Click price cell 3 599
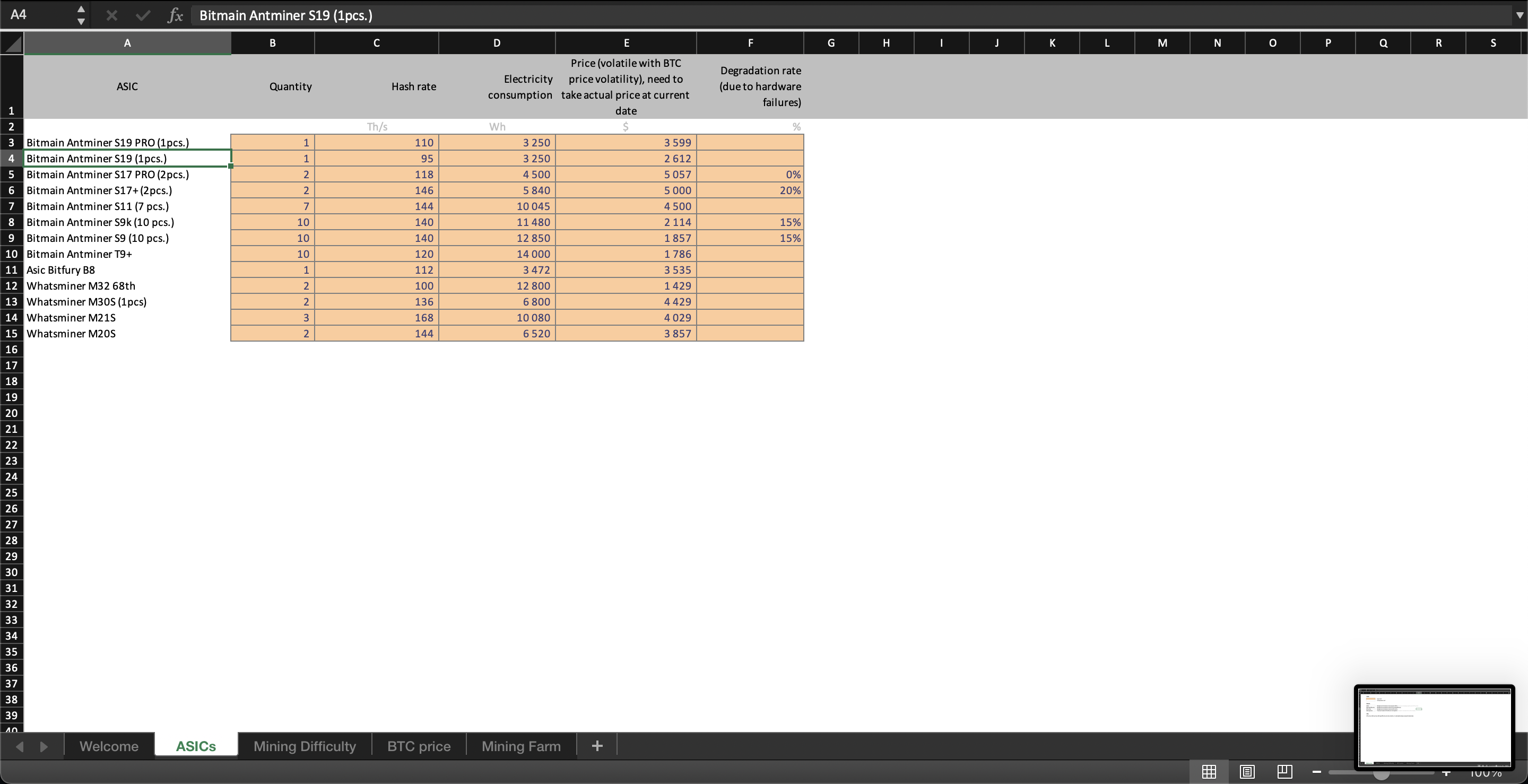1528x784 pixels. 626,142
